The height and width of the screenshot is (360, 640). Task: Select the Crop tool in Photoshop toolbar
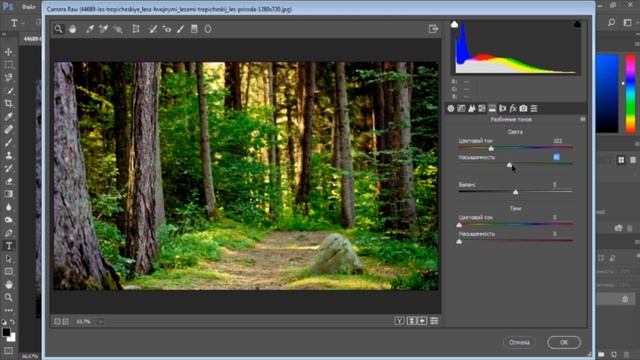point(9,104)
